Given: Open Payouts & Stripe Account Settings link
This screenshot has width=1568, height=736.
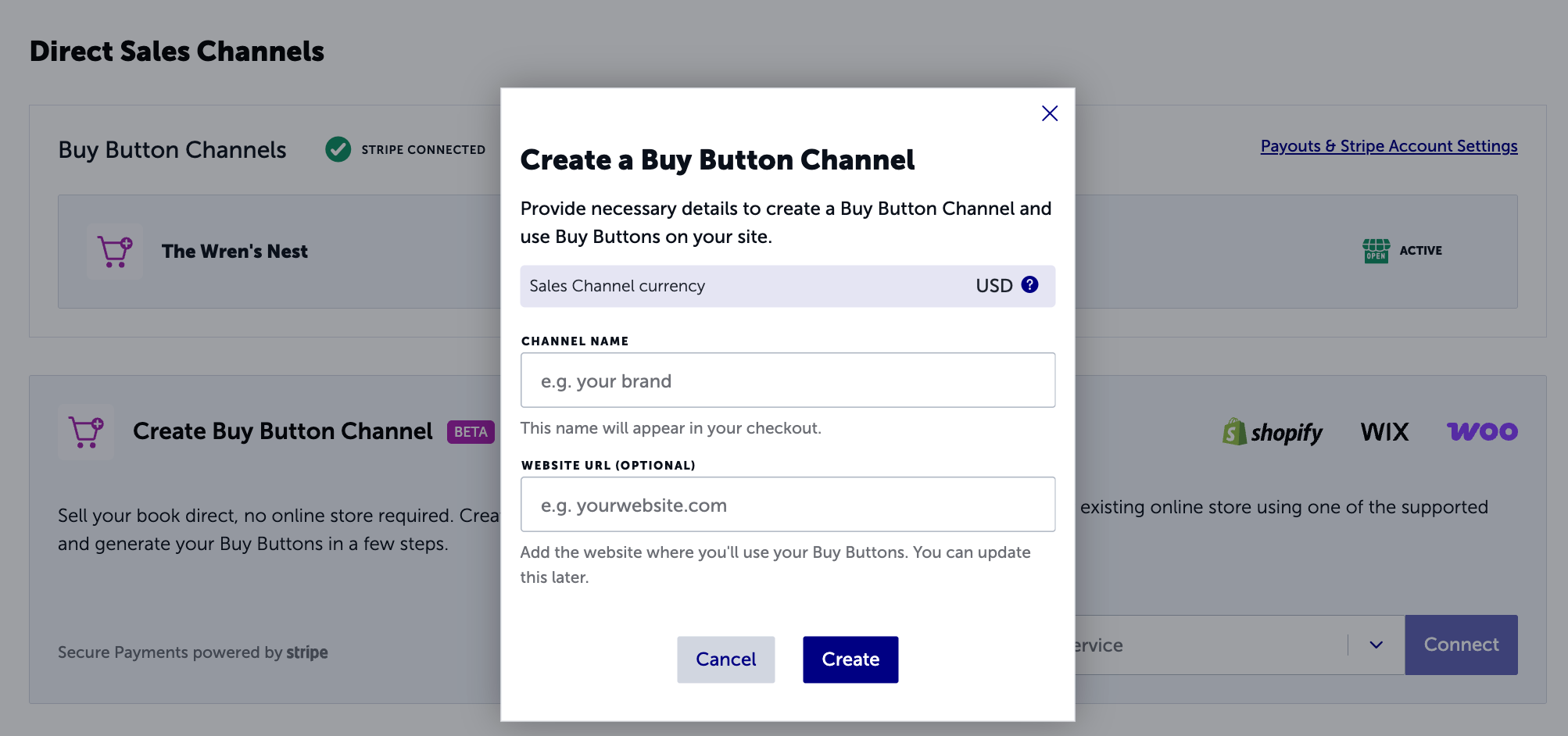Looking at the screenshot, I should 1389,146.
